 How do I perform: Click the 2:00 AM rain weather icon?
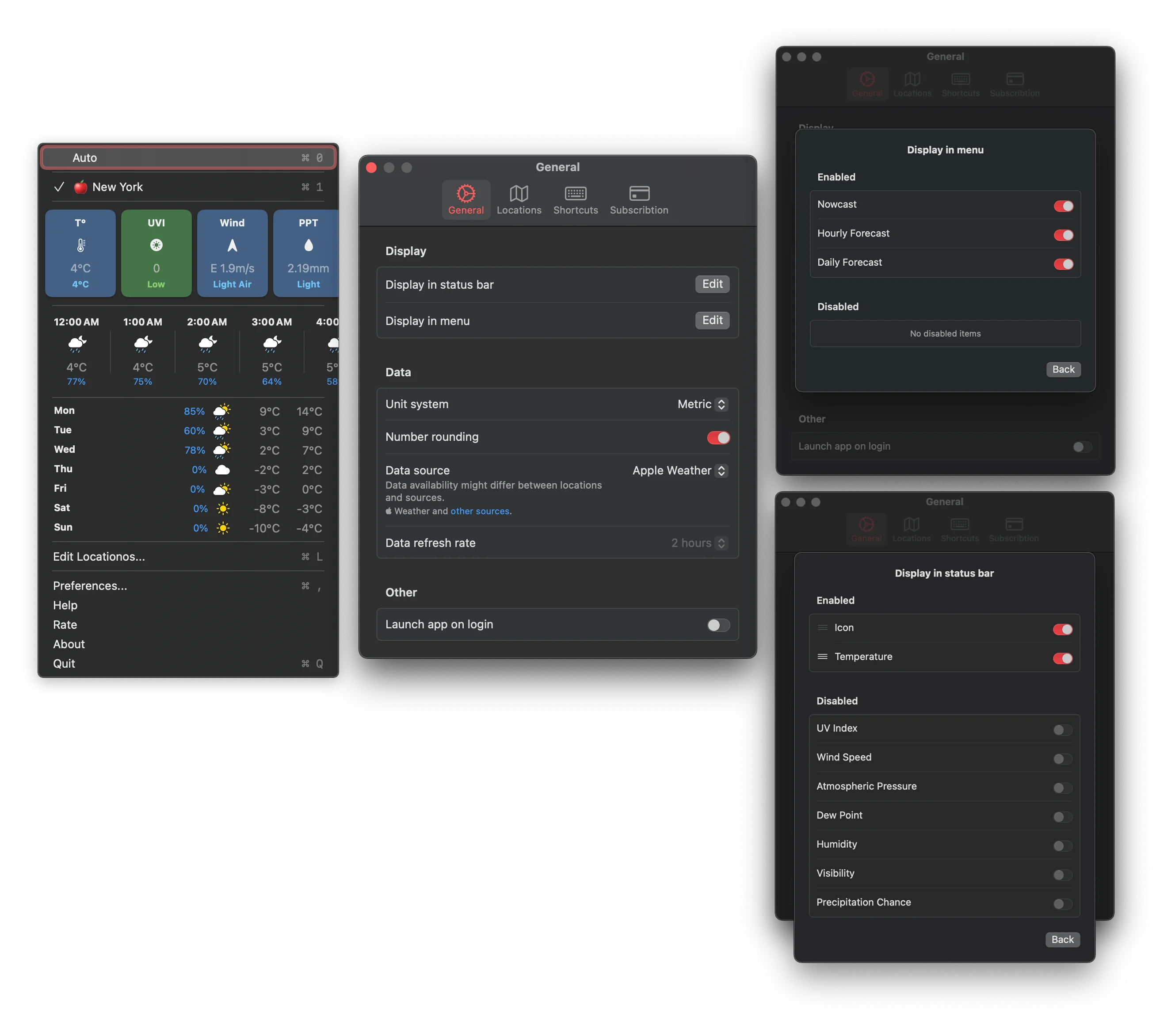pos(207,345)
